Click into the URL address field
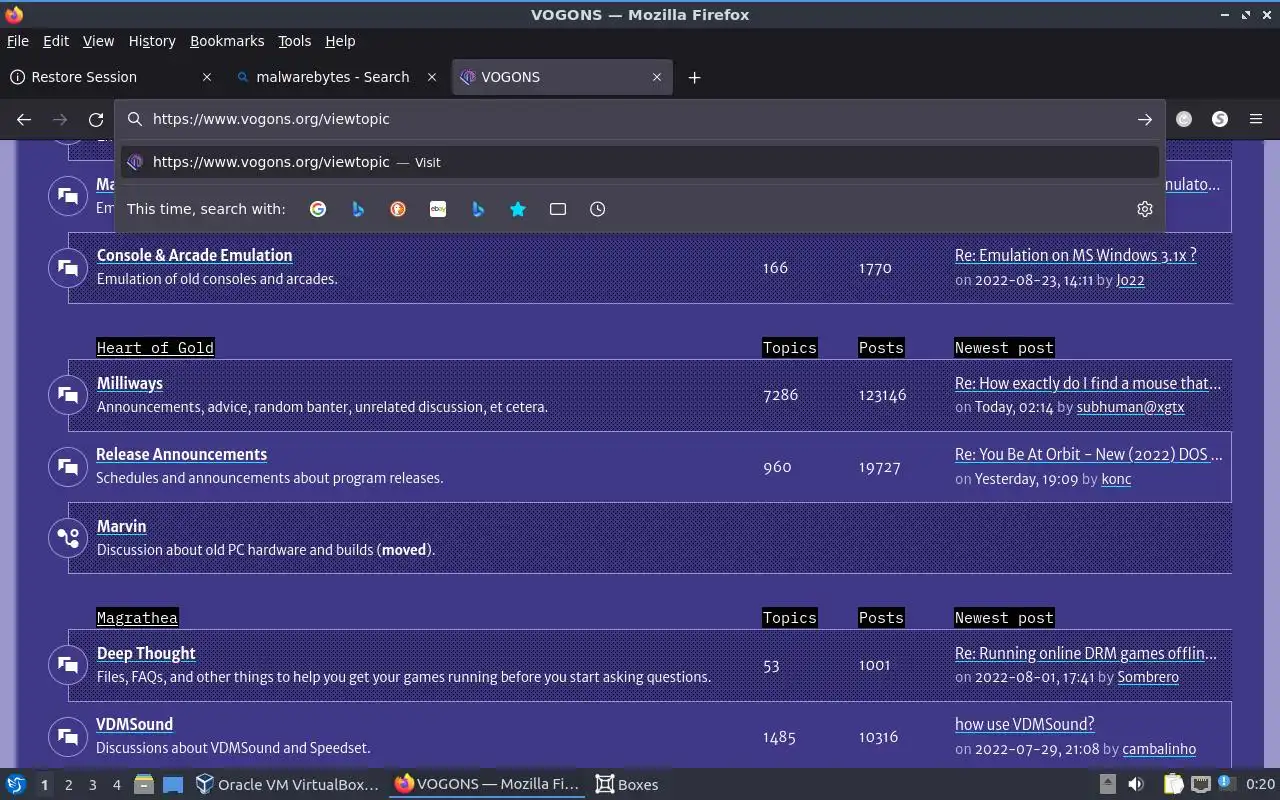Viewport: 1280px width, 800px height. [640, 119]
